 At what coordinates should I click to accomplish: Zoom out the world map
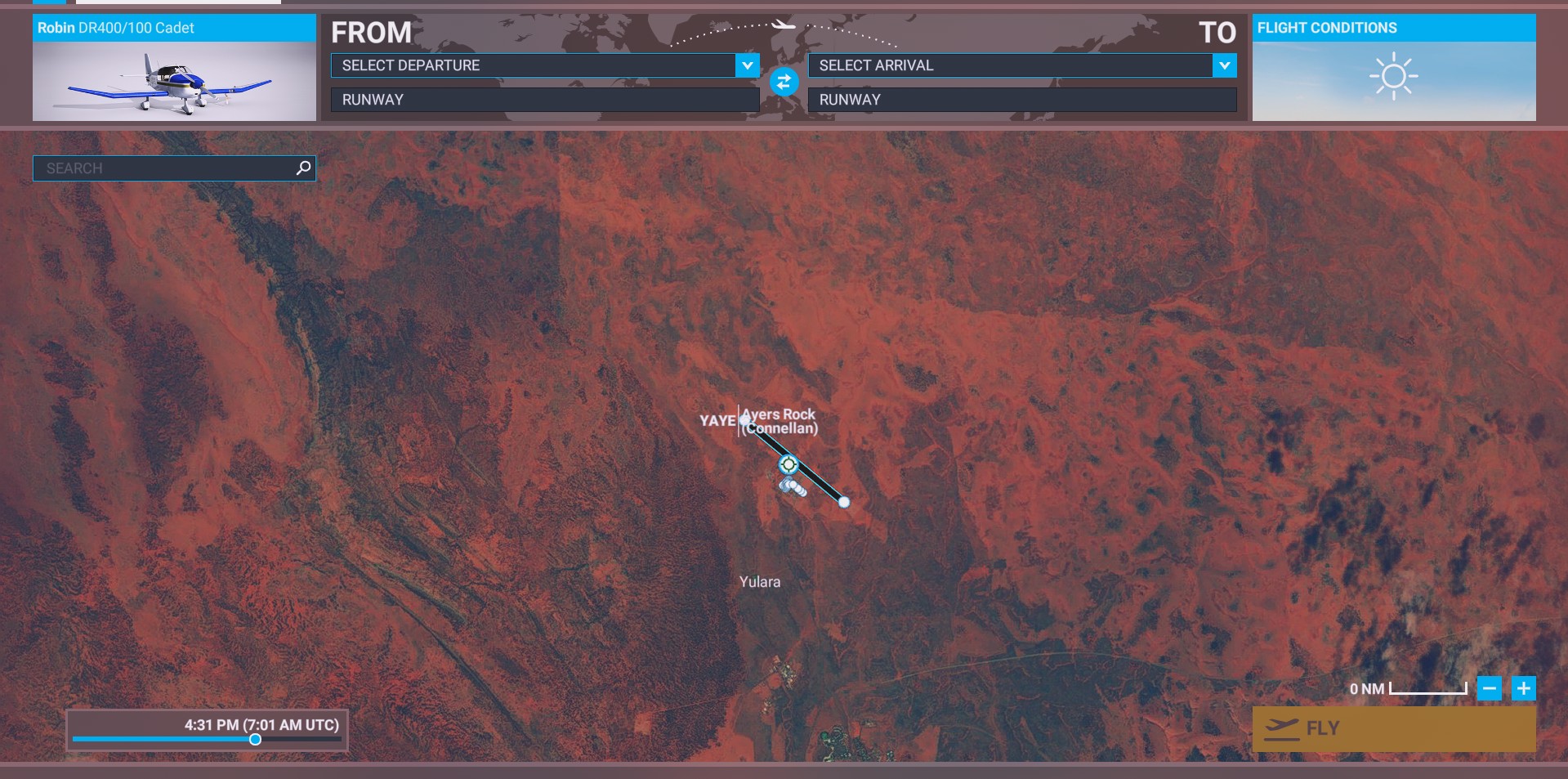pyautogui.click(x=1489, y=688)
